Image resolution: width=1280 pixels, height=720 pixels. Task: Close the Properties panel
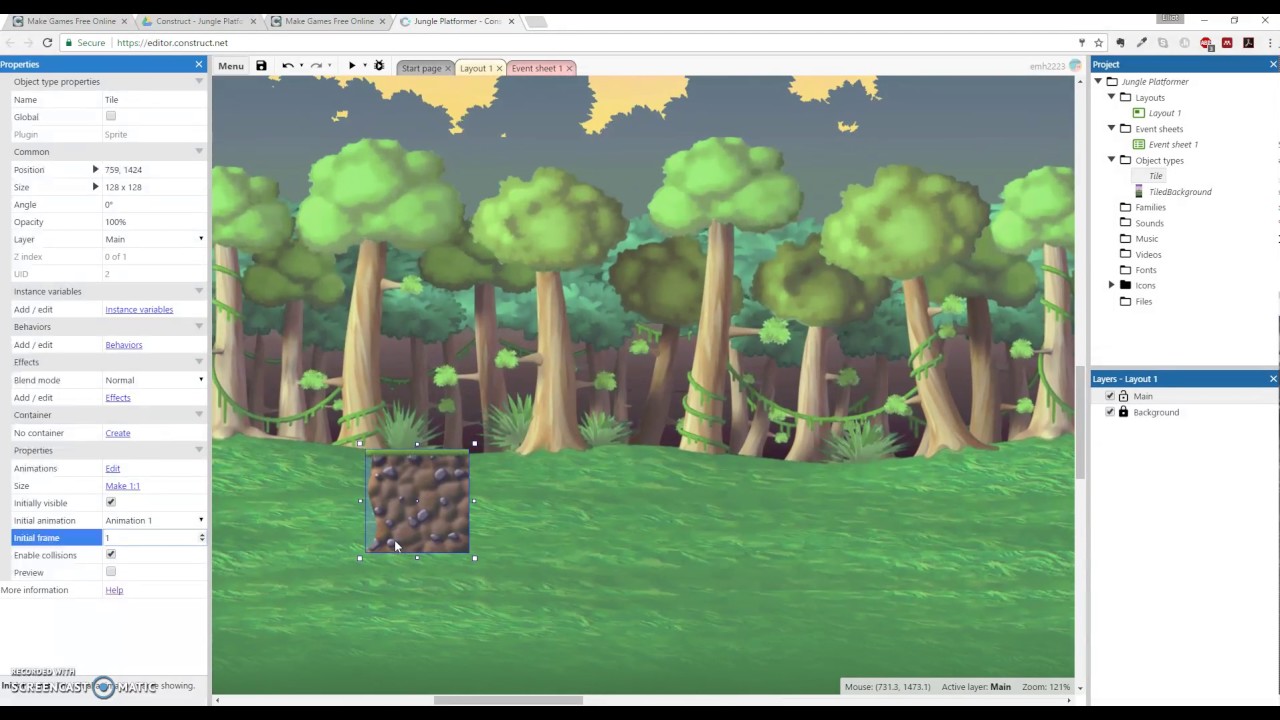pos(198,64)
